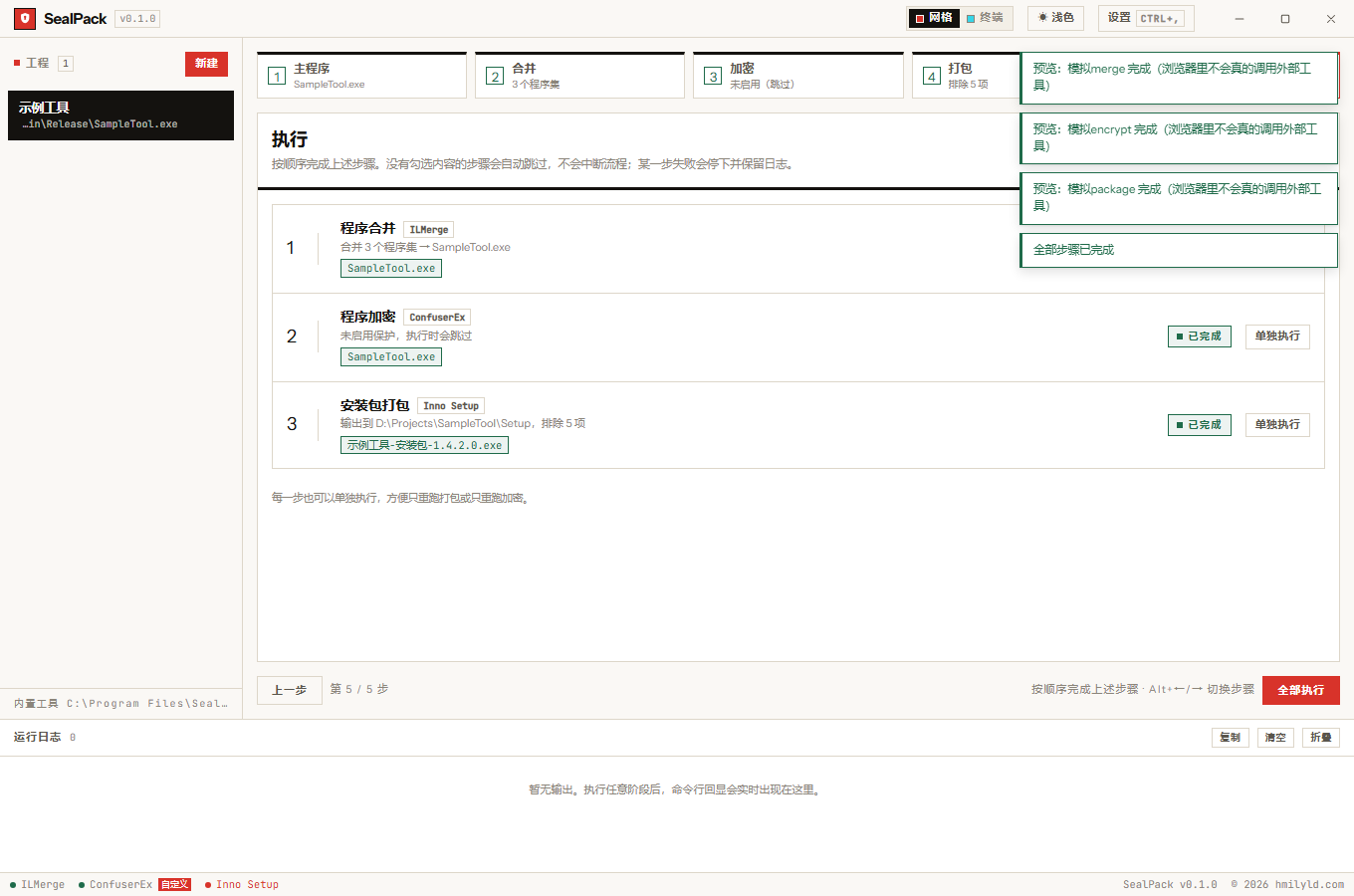Switch to step tab 3 加密
Image resolution: width=1354 pixels, height=896 pixels.
[x=797, y=76]
